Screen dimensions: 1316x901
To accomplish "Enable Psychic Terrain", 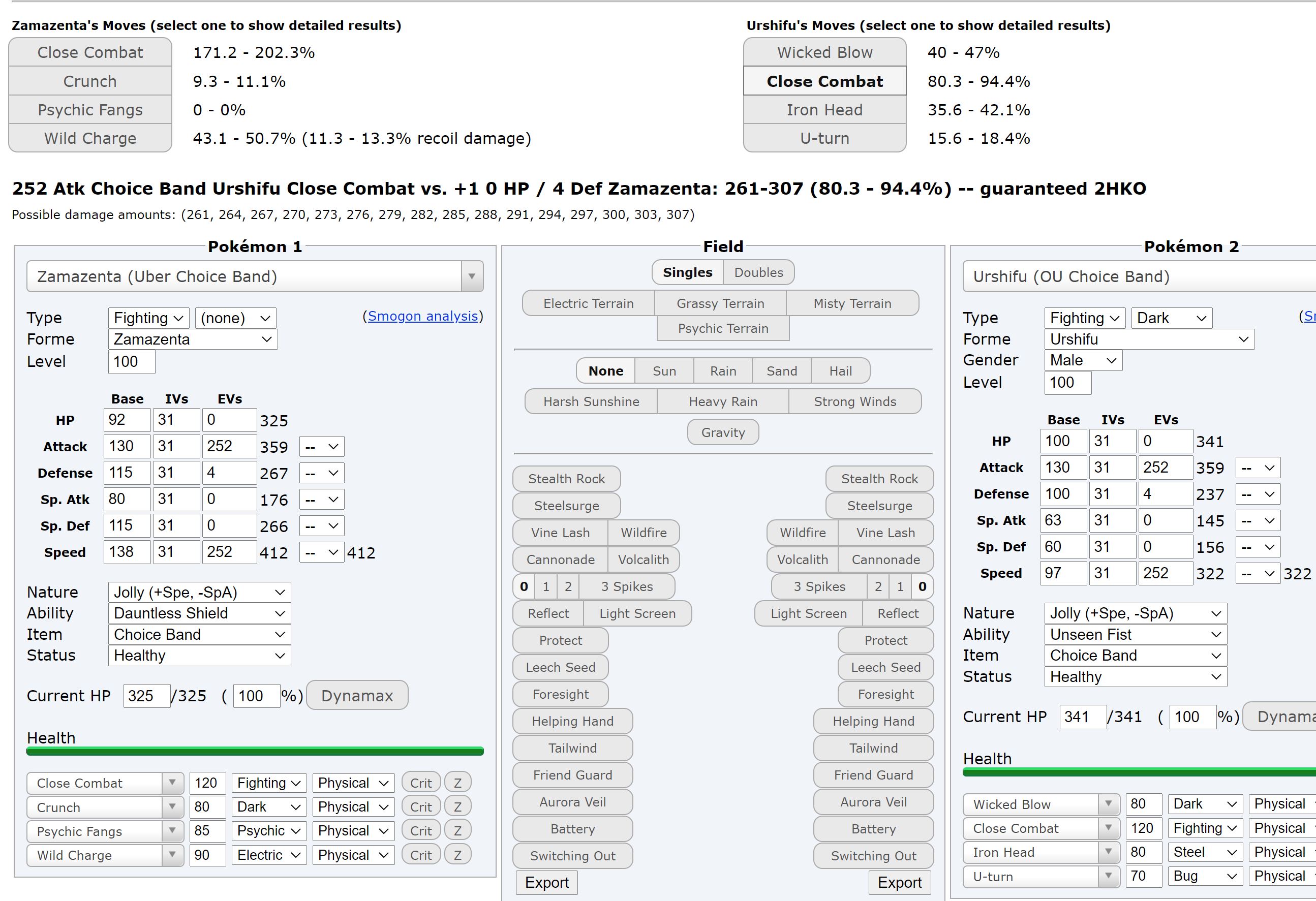I will coord(723,328).
